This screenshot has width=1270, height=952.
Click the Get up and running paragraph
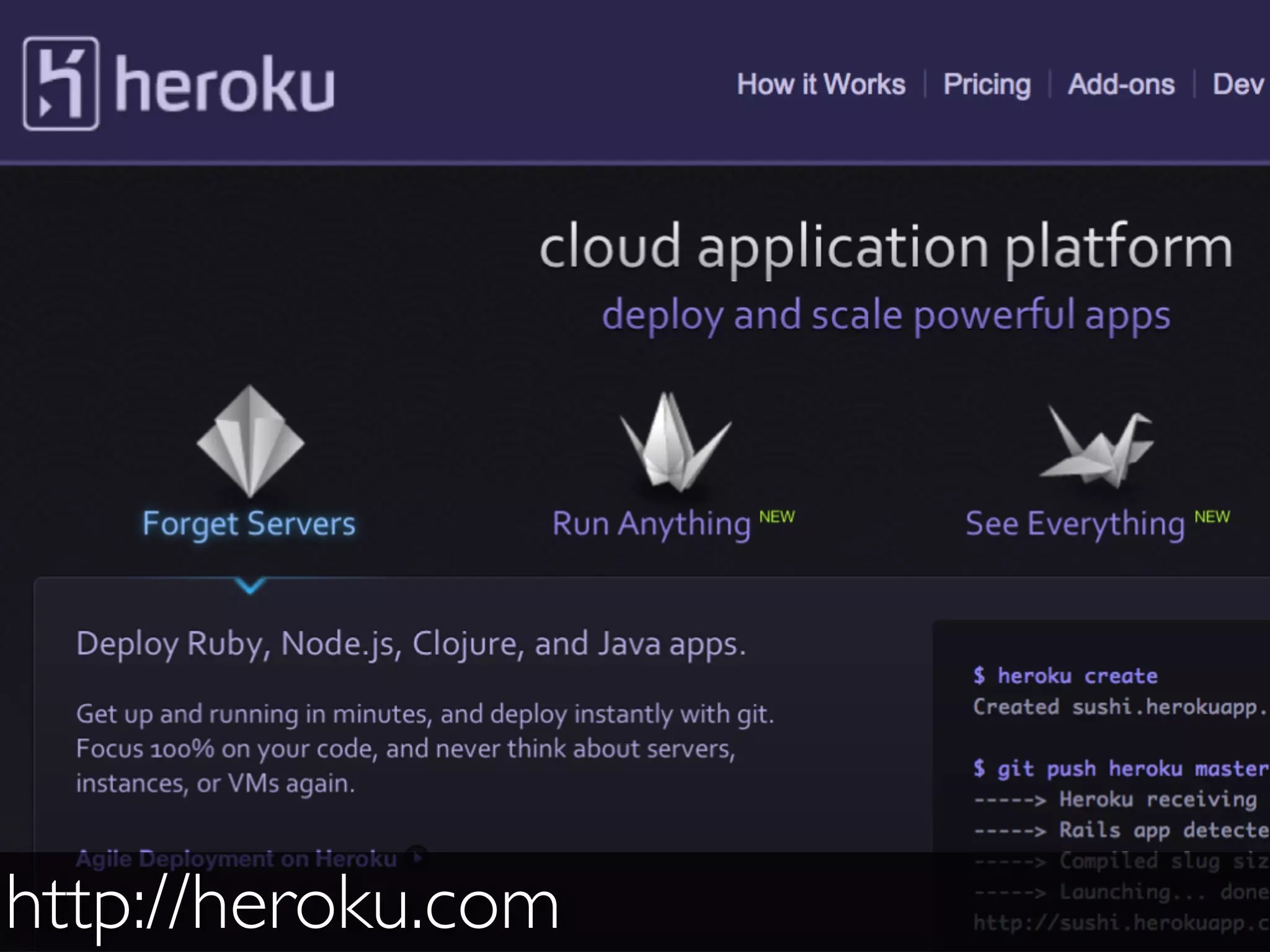click(x=425, y=749)
